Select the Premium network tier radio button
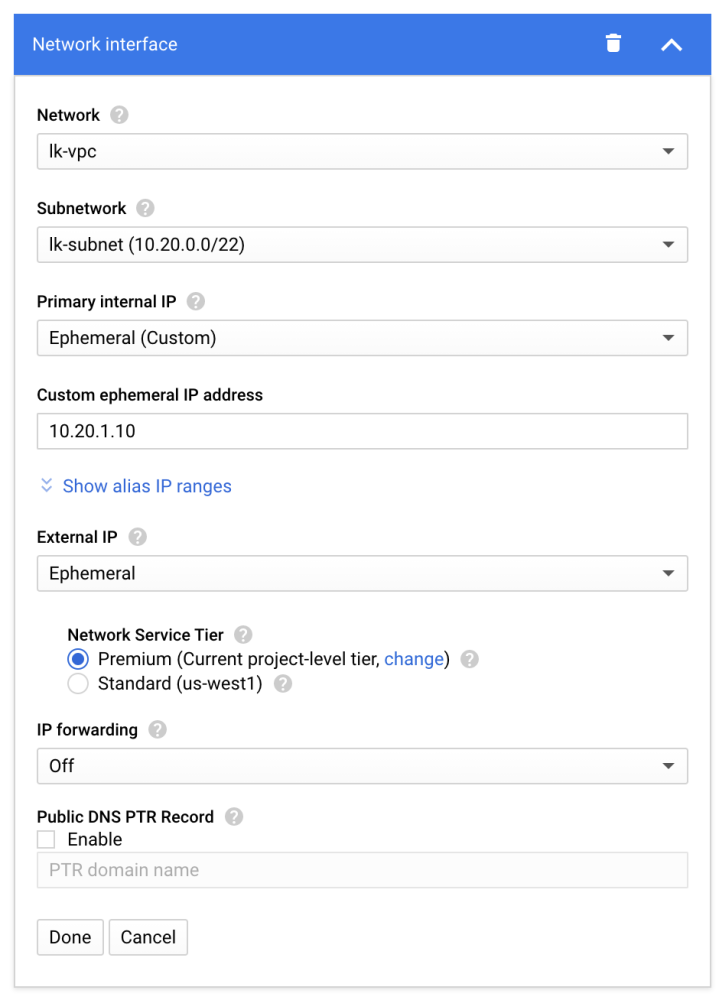719x1000 pixels. point(78,660)
